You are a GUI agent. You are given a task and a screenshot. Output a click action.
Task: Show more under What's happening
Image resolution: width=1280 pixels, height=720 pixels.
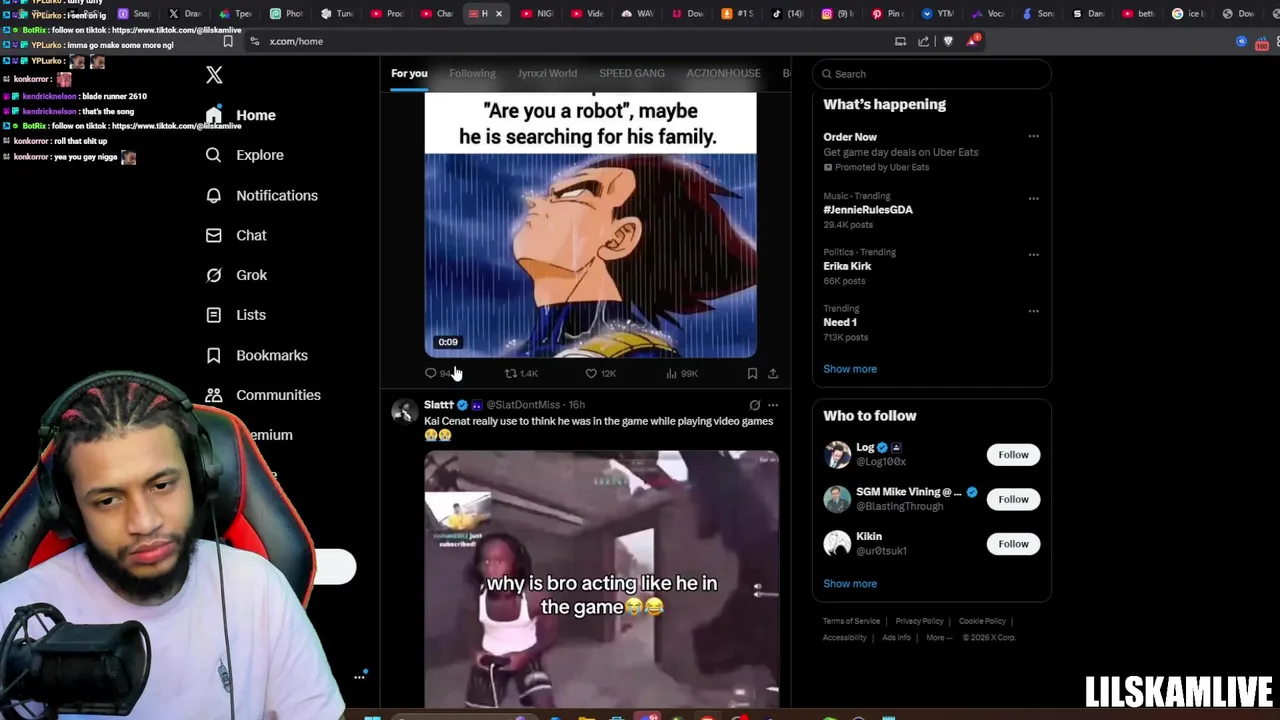850,369
